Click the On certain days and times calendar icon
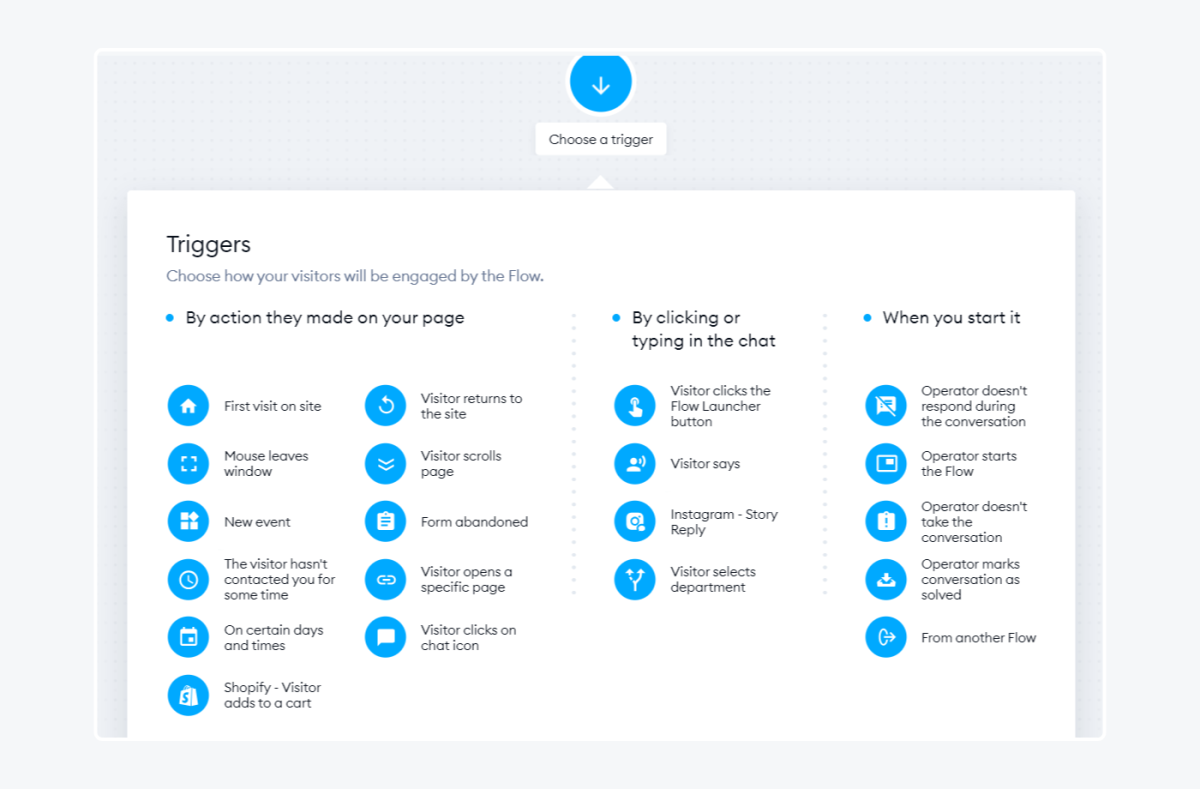Screen dimensions: 1200x789 pyautogui.click(x=188, y=637)
